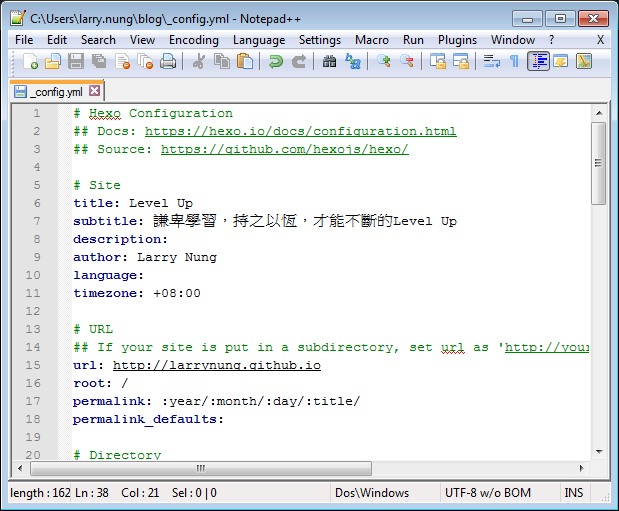This screenshot has width=619, height=511.
Task: Click the Close All toolbar icon
Action: [145, 62]
